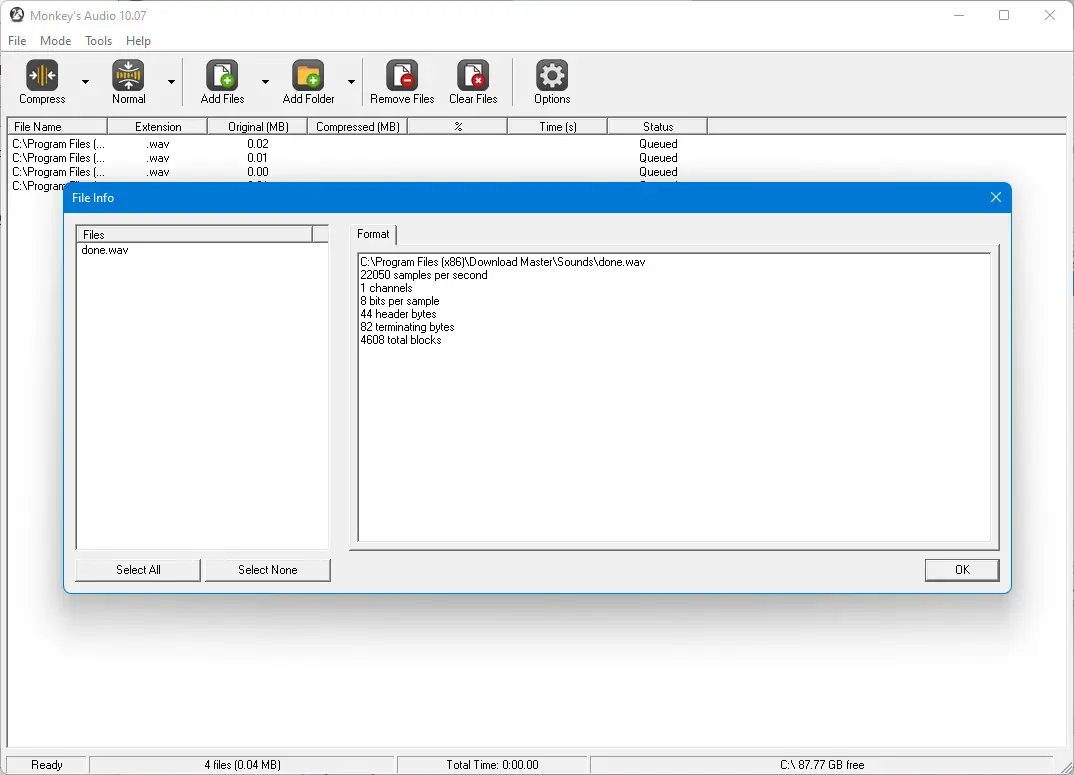The width and height of the screenshot is (1074, 775).
Task: Click the Files column header in dialog
Action: click(x=195, y=234)
